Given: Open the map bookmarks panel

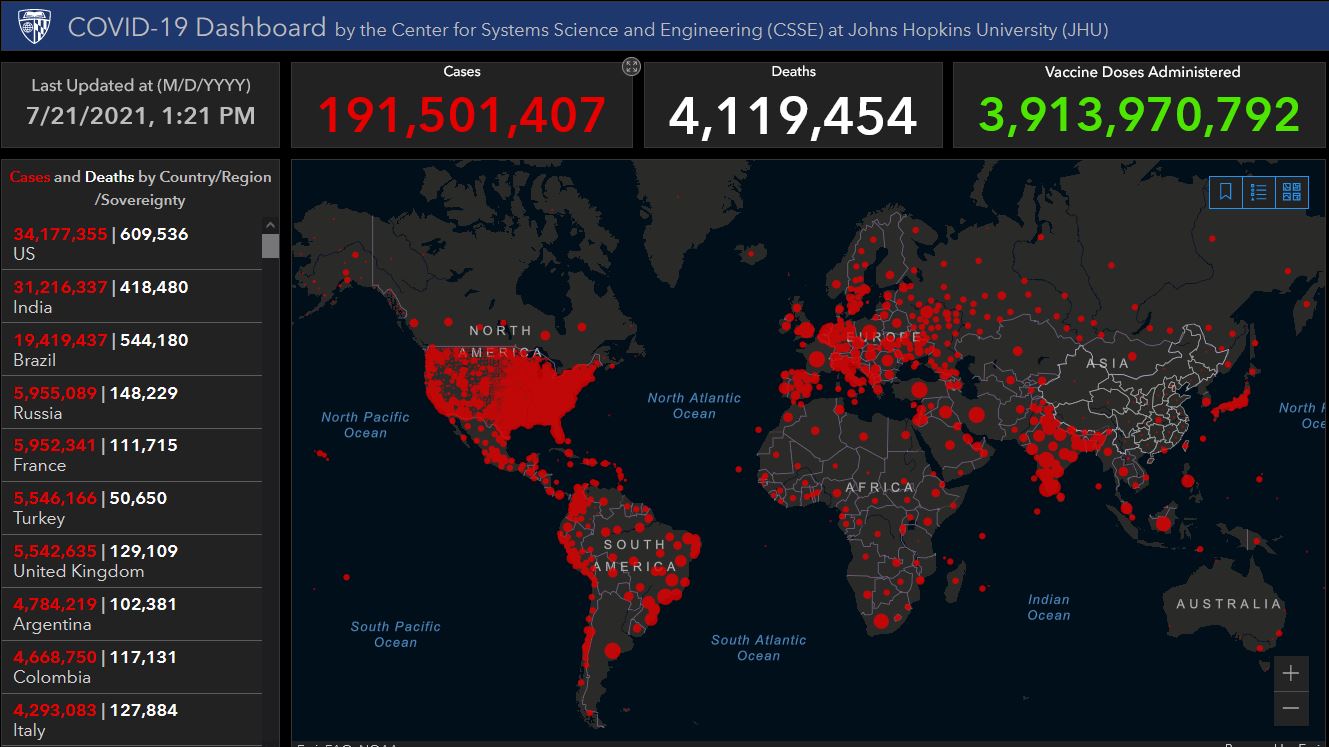Looking at the screenshot, I should (1225, 192).
